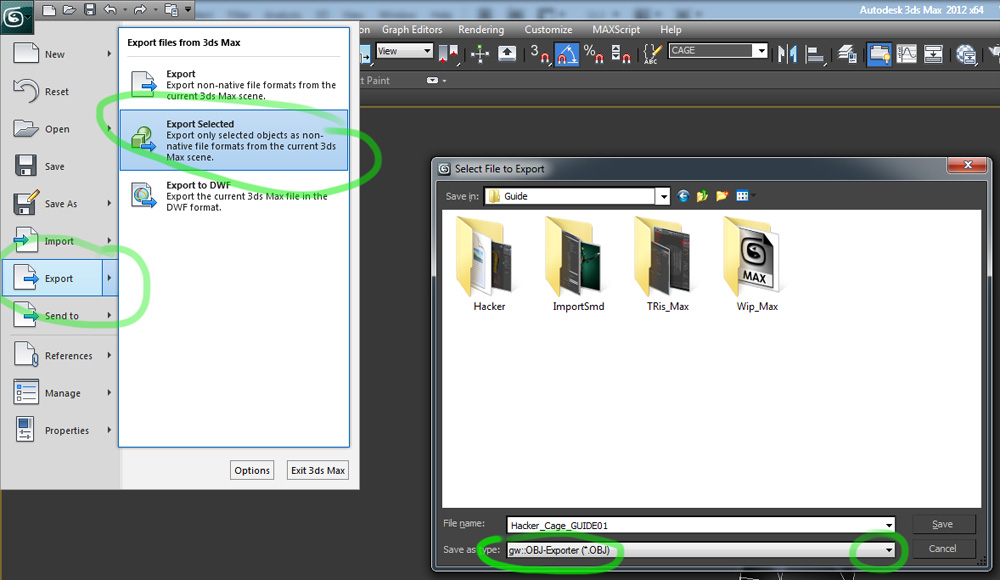Select Save in application menu

60,166
